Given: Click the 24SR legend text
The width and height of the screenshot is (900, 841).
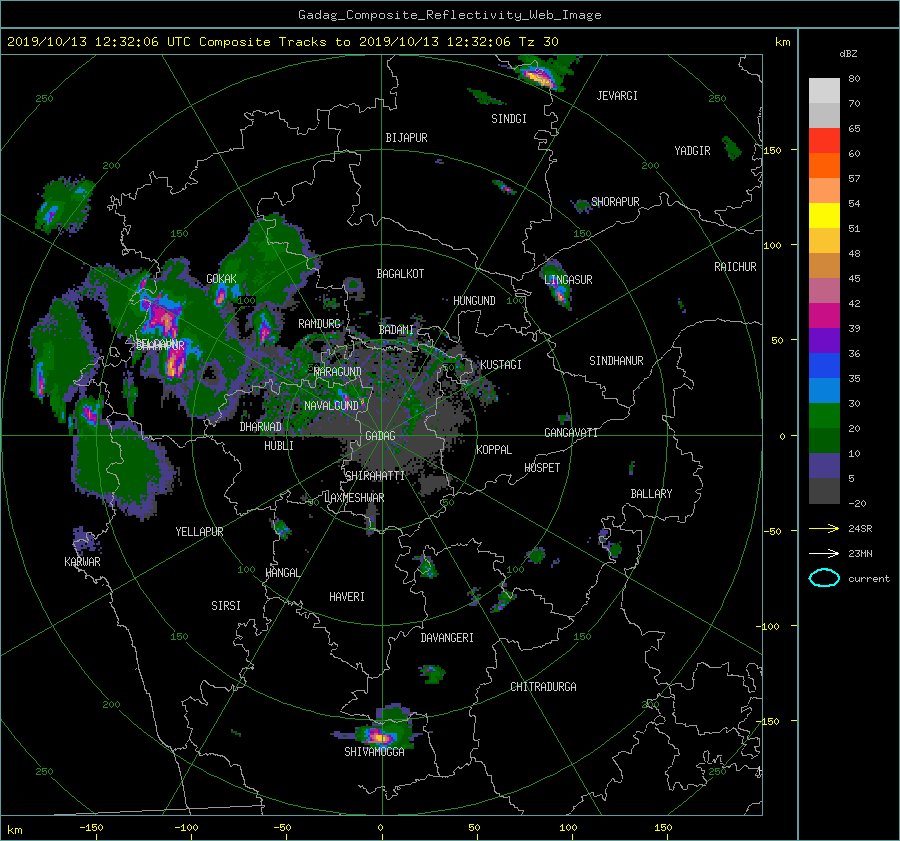Looking at the screenshot, I should click(860, 528).
